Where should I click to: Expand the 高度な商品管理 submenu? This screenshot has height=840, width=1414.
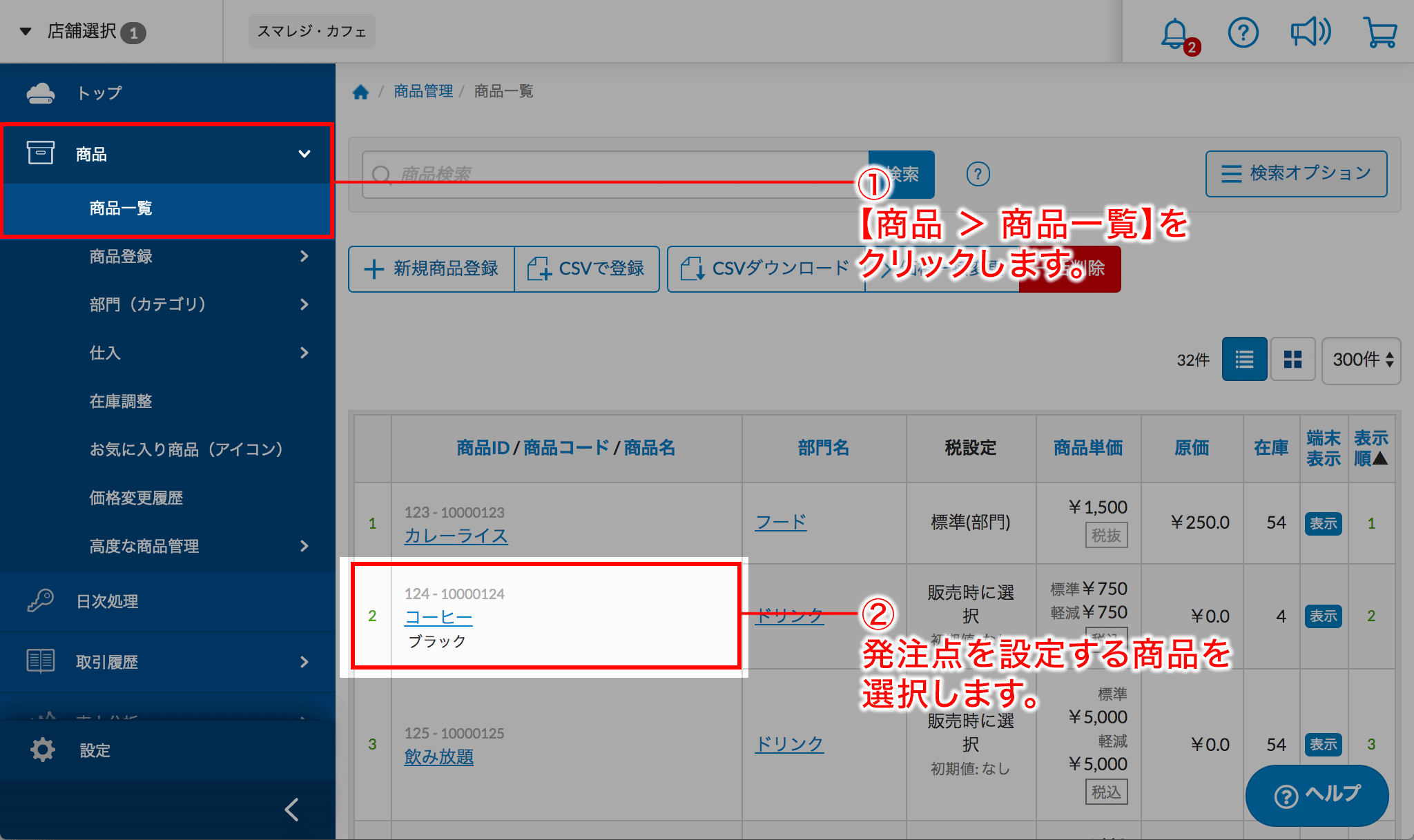click(304, 546)
